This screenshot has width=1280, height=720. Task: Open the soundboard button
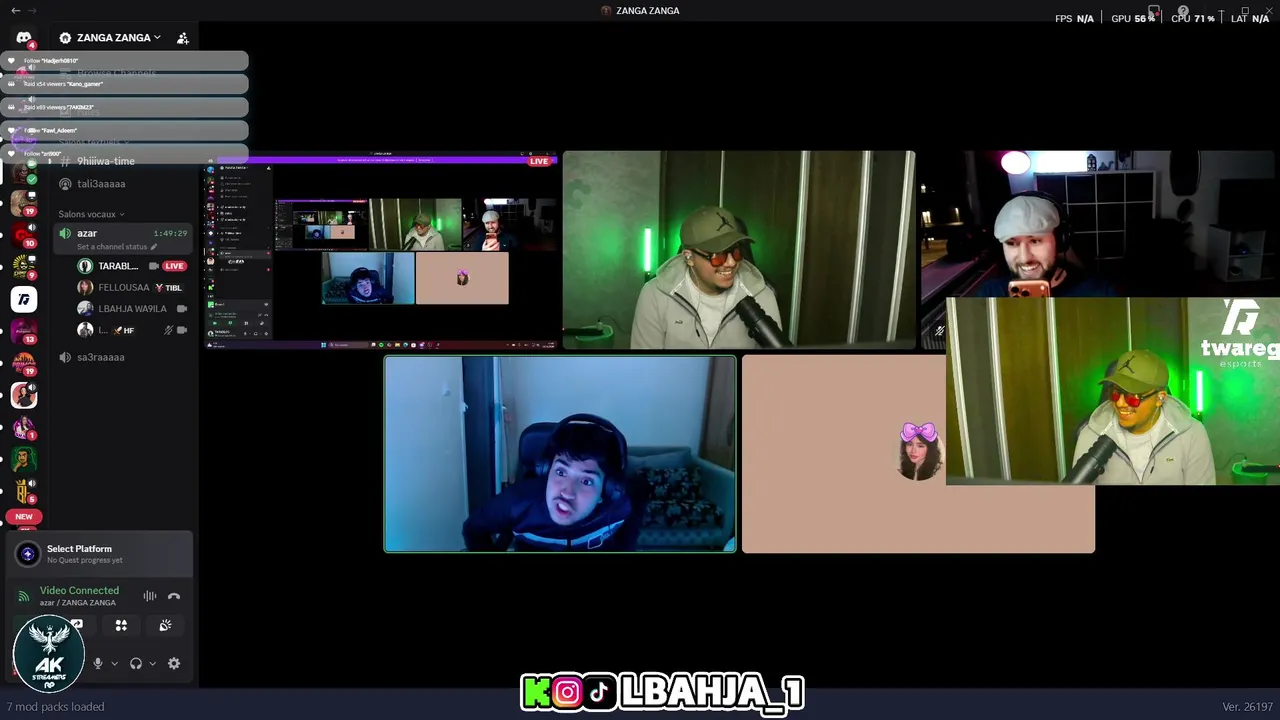pos(165,625)
